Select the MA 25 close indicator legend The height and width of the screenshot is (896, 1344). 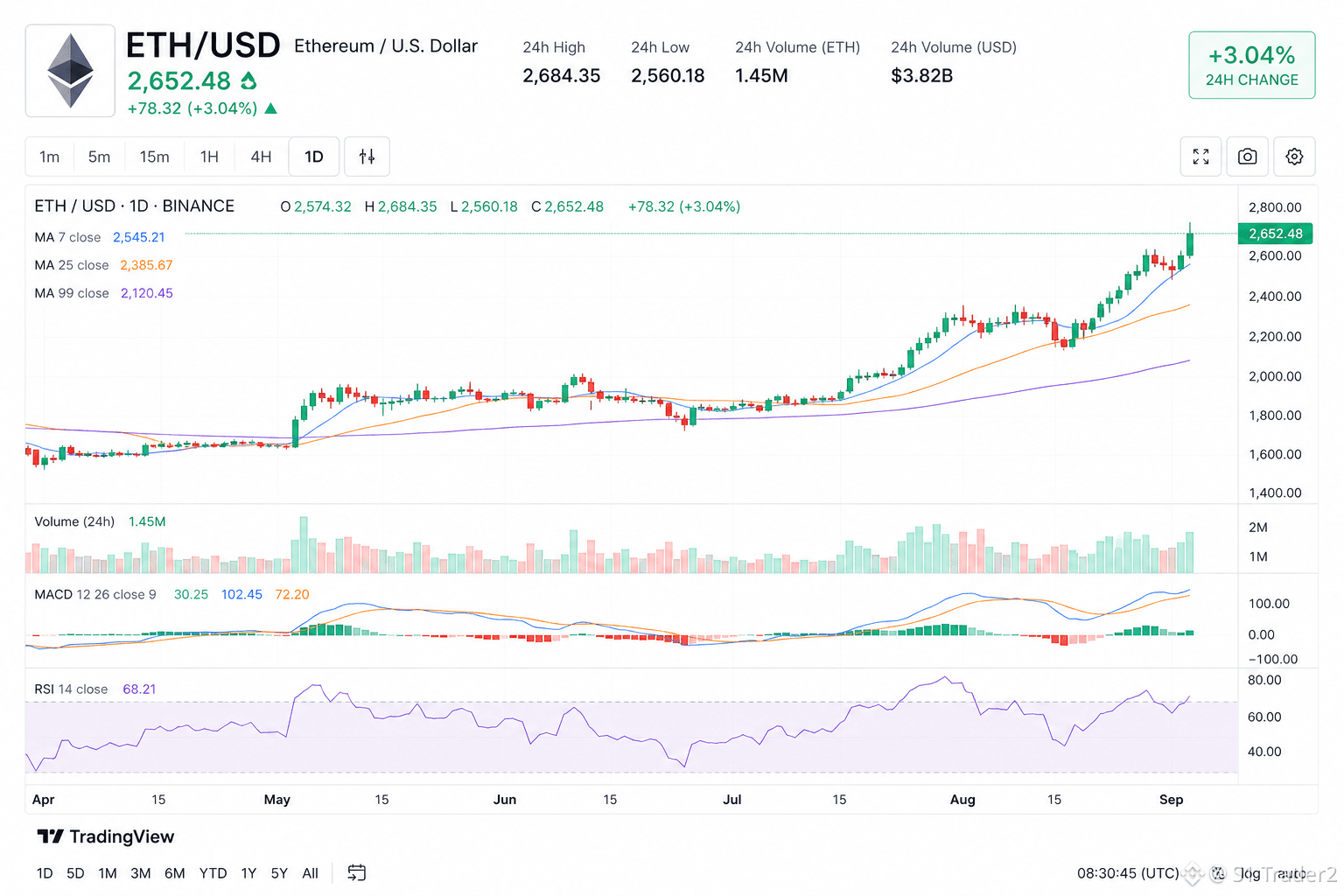[72, 265]
